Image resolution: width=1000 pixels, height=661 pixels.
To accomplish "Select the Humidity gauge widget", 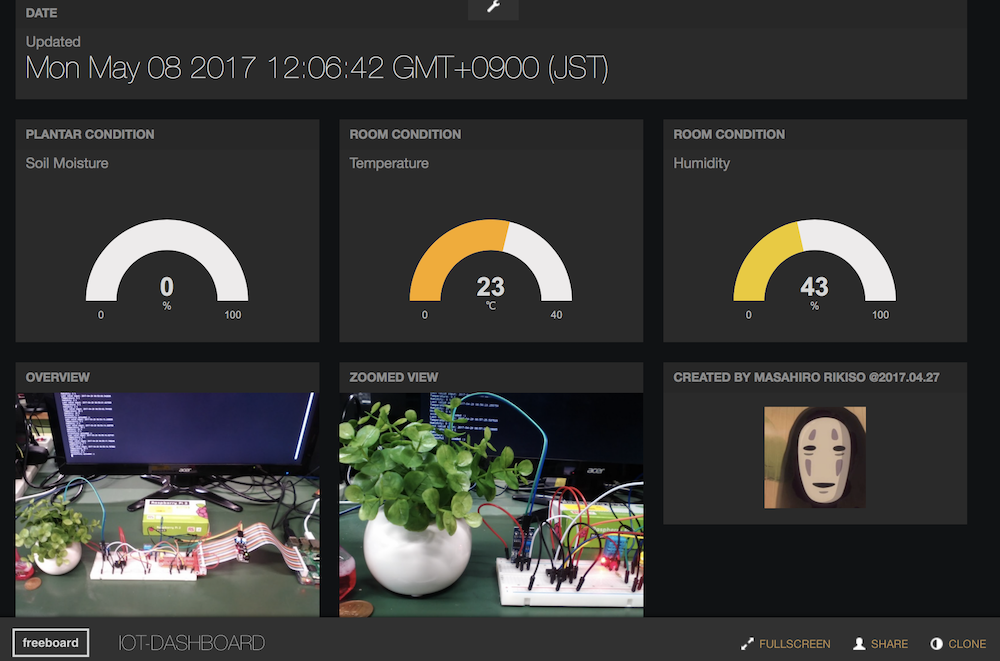I will [814, 265].
